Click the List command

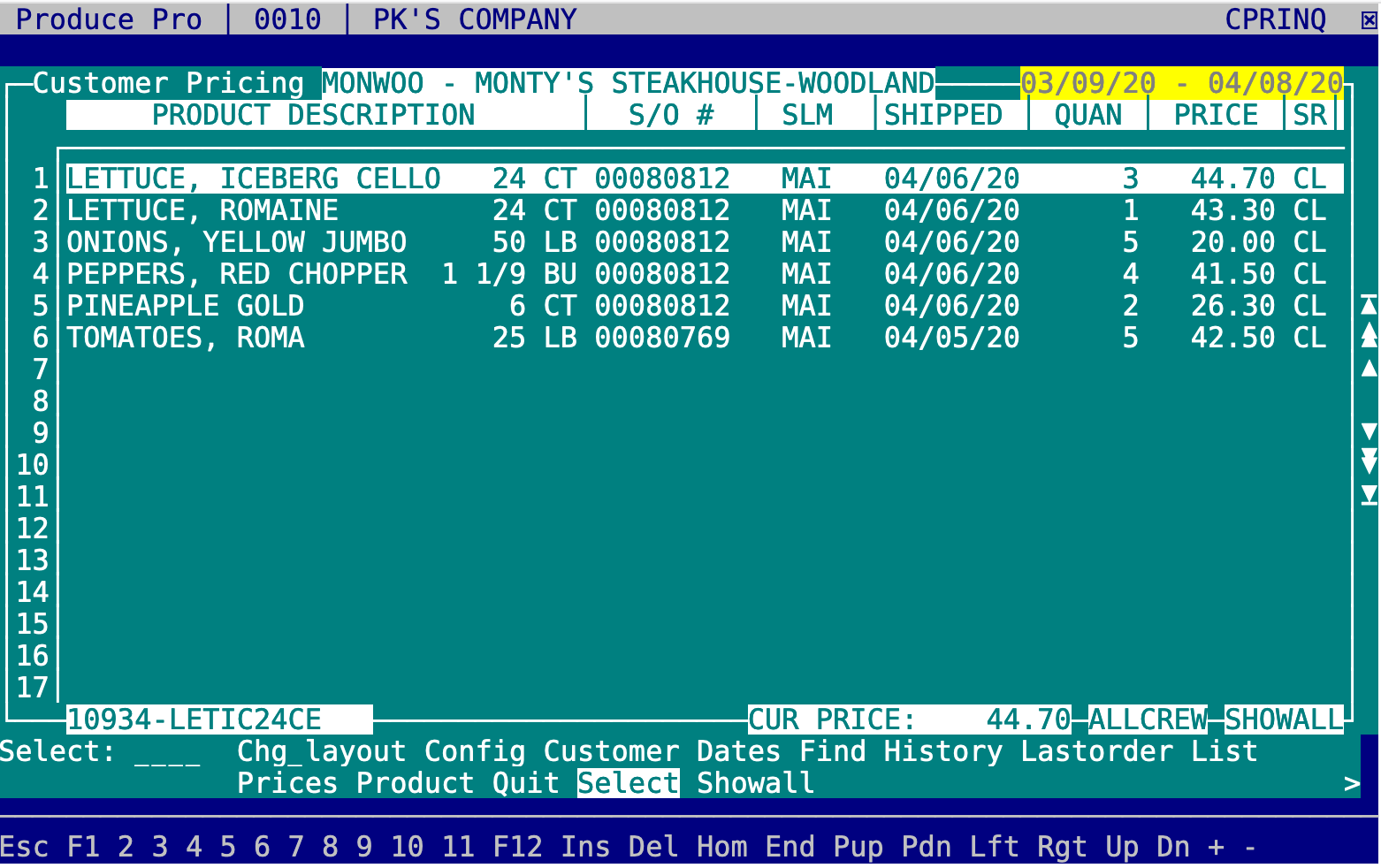coord(1224,751)
